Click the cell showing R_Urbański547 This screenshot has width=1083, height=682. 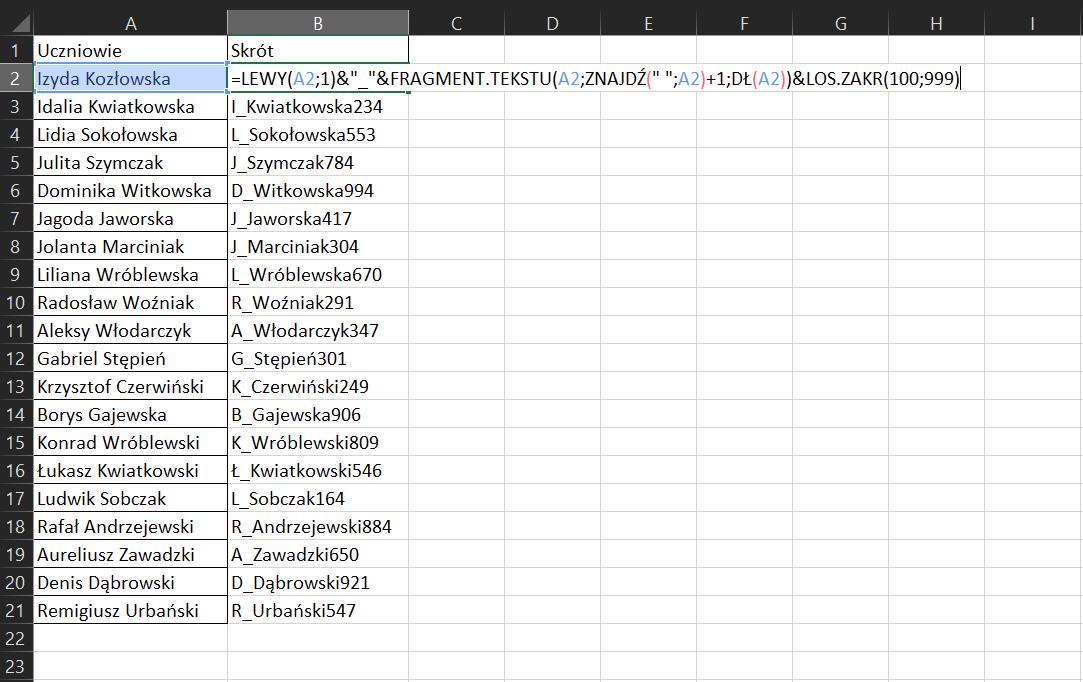click(x=317, y=610)
